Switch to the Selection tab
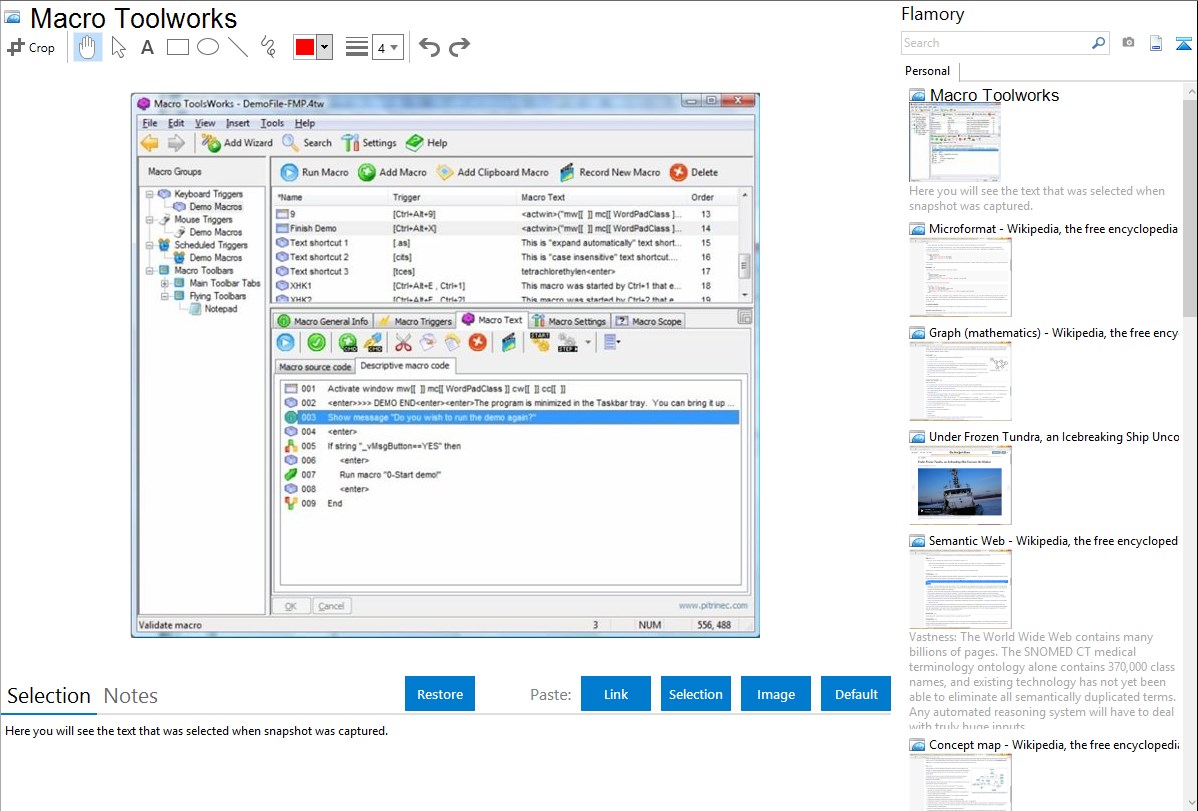The image size is (1198, 811). coord(49,696)
